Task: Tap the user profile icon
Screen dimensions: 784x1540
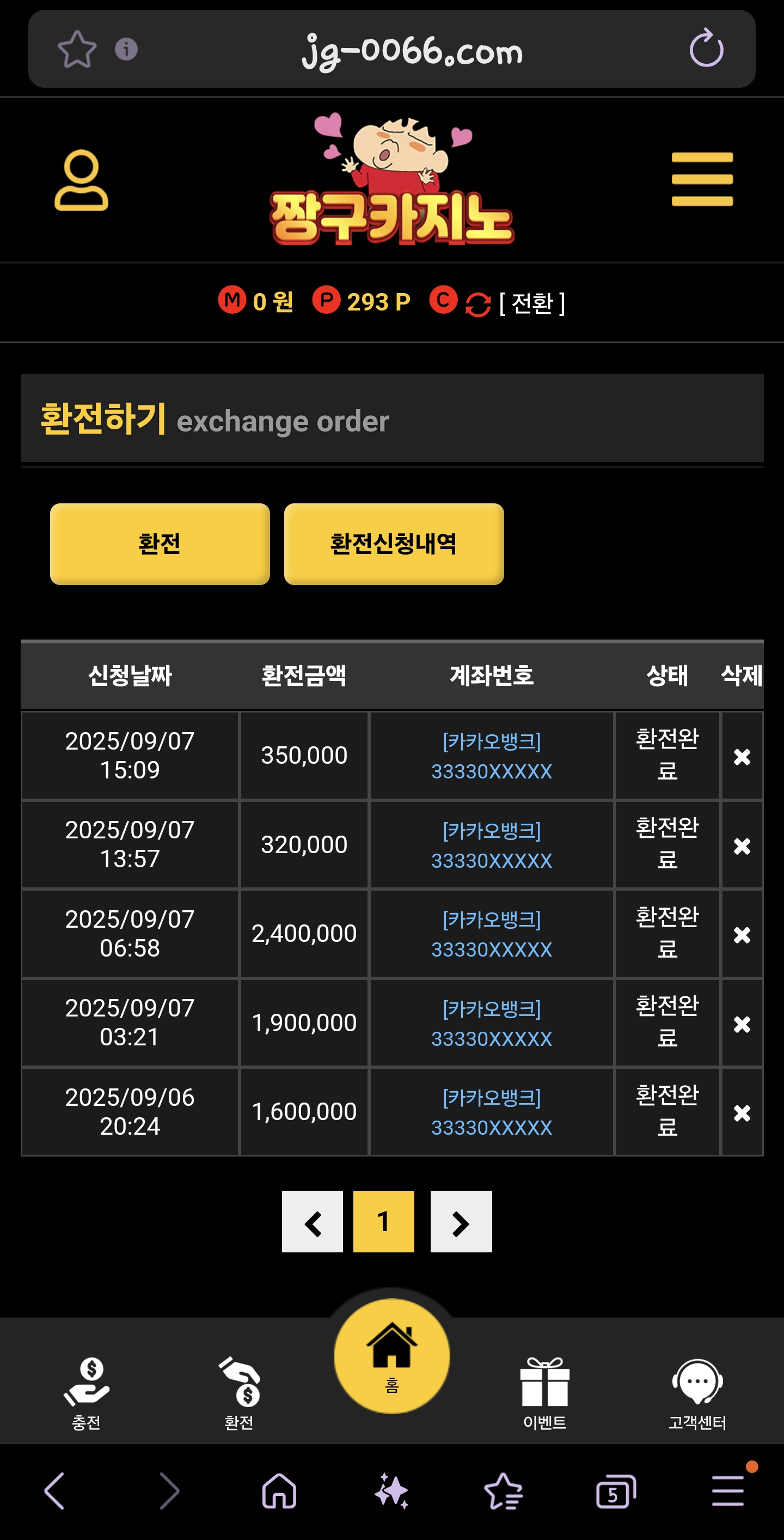Action: (x=81, y=180)
